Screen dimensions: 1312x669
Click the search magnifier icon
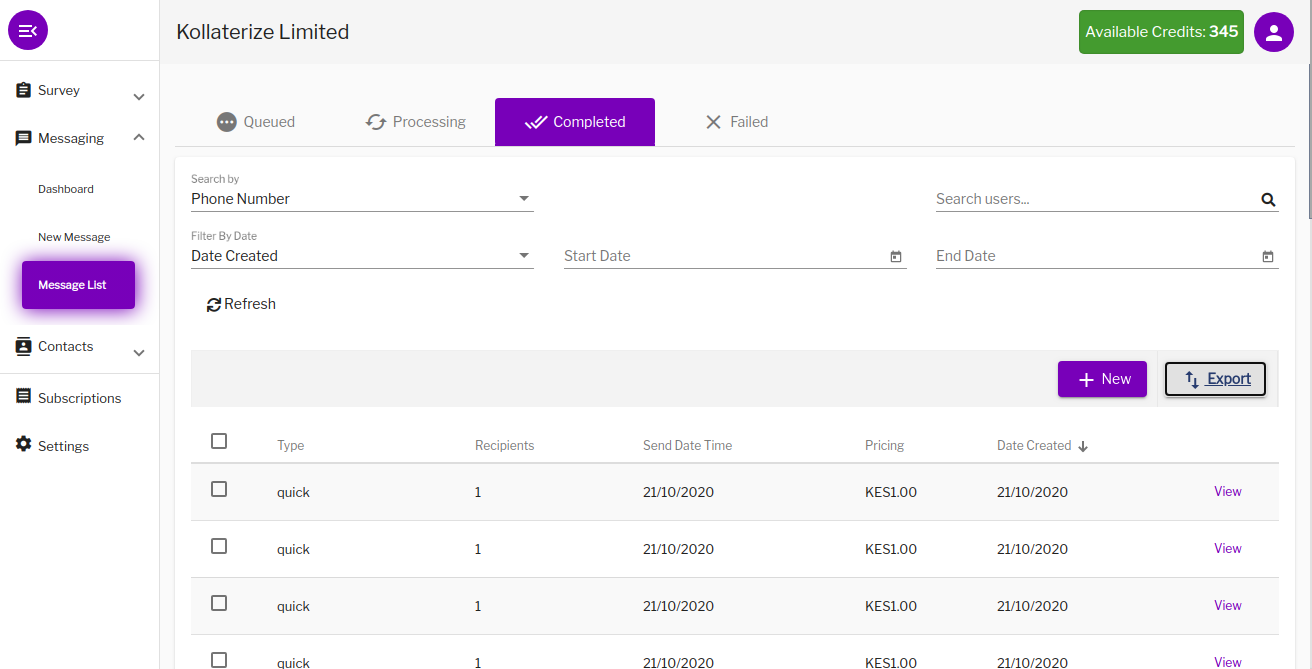[1268, 200]
